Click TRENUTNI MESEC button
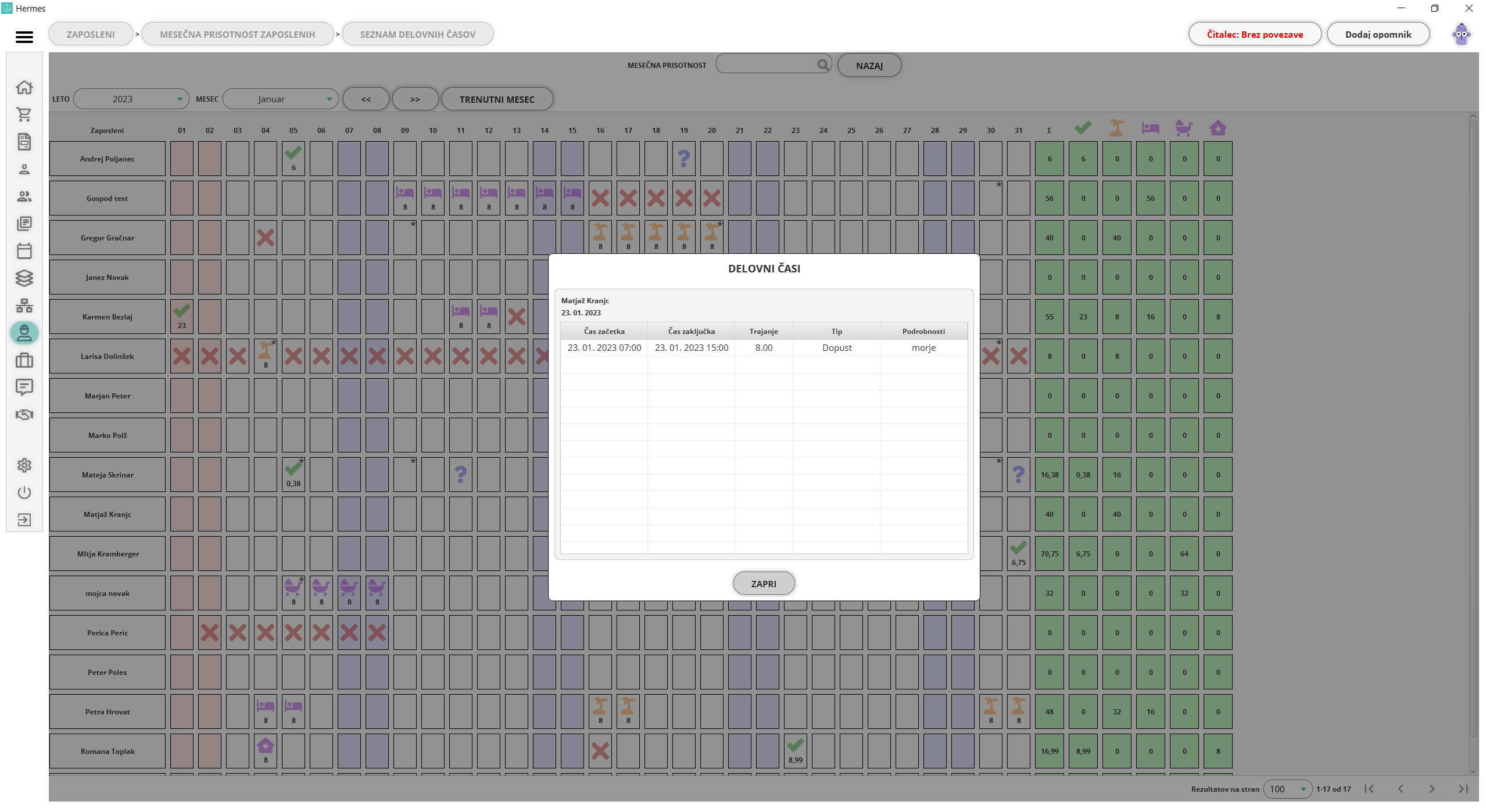Image resolution: width=1486 pixels, height=812 pixels. 497,99
